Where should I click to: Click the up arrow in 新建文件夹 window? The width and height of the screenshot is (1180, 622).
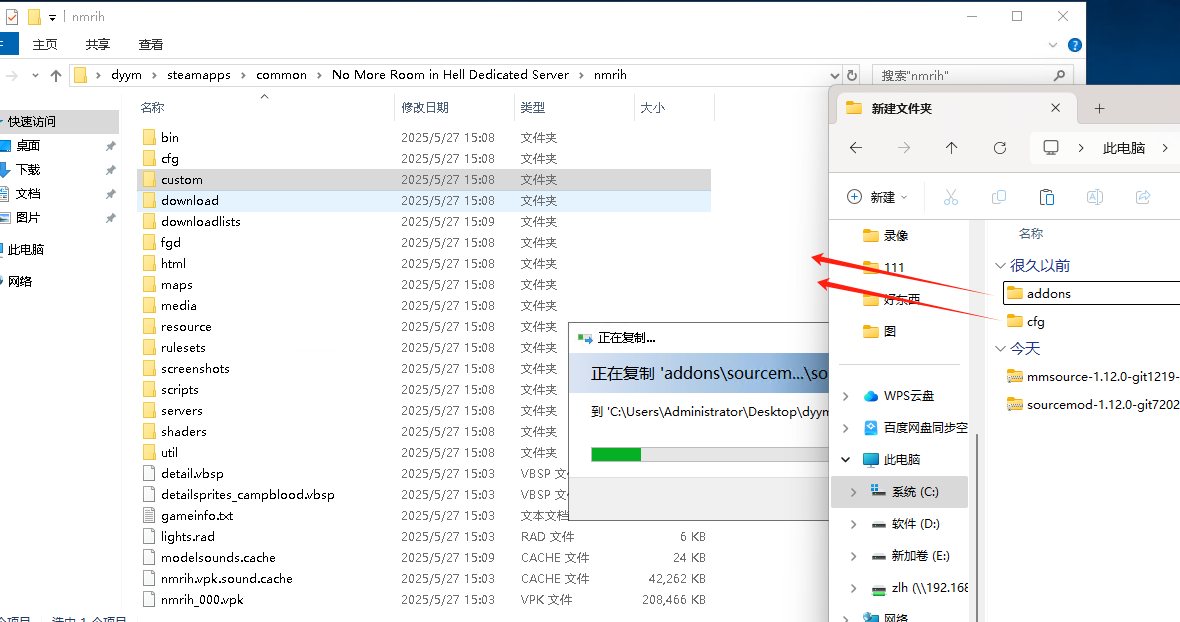pyautogui.click(x=951, y=148)
